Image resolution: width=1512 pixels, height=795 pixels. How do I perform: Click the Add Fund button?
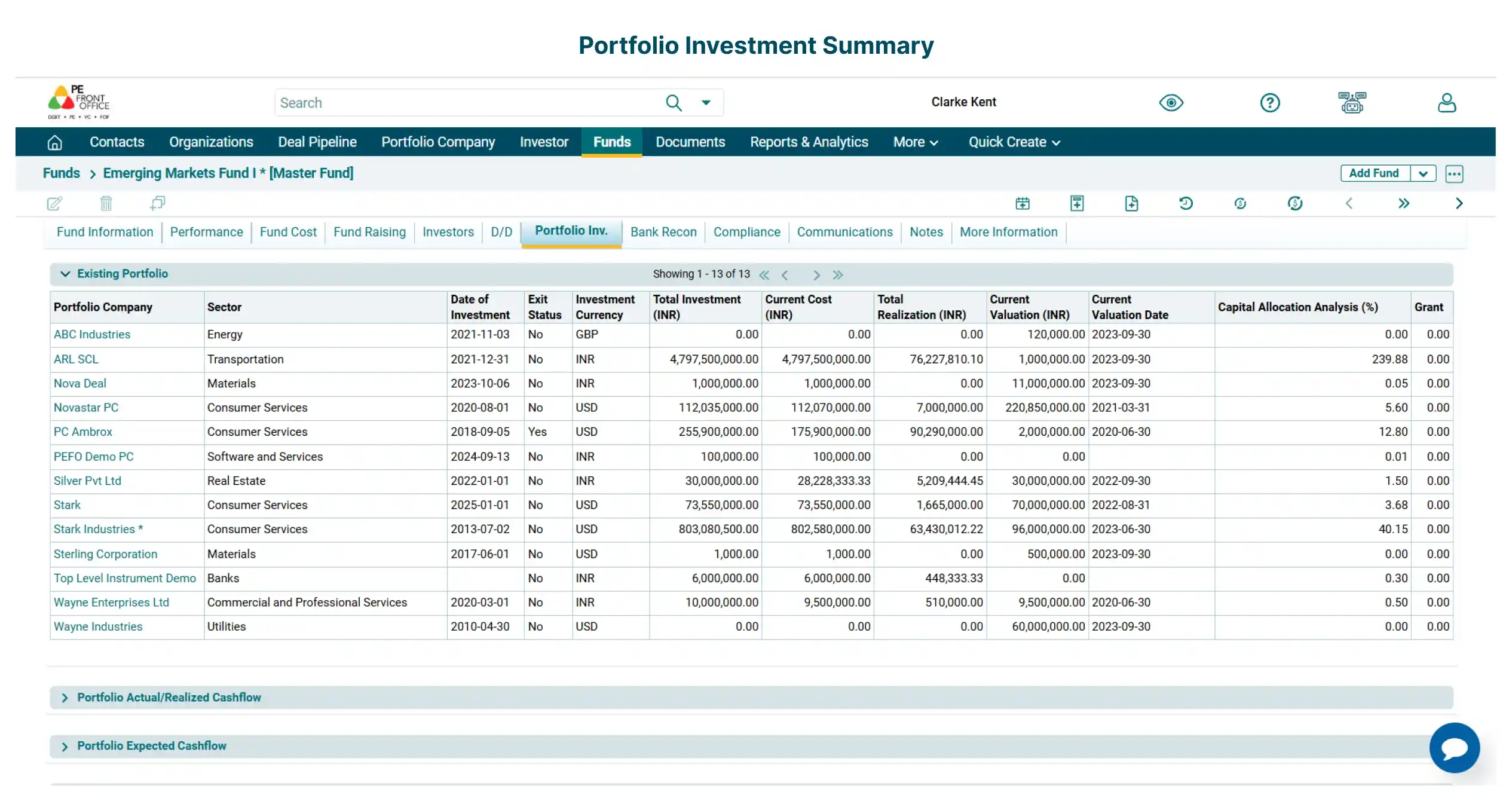click(1374, 174)
